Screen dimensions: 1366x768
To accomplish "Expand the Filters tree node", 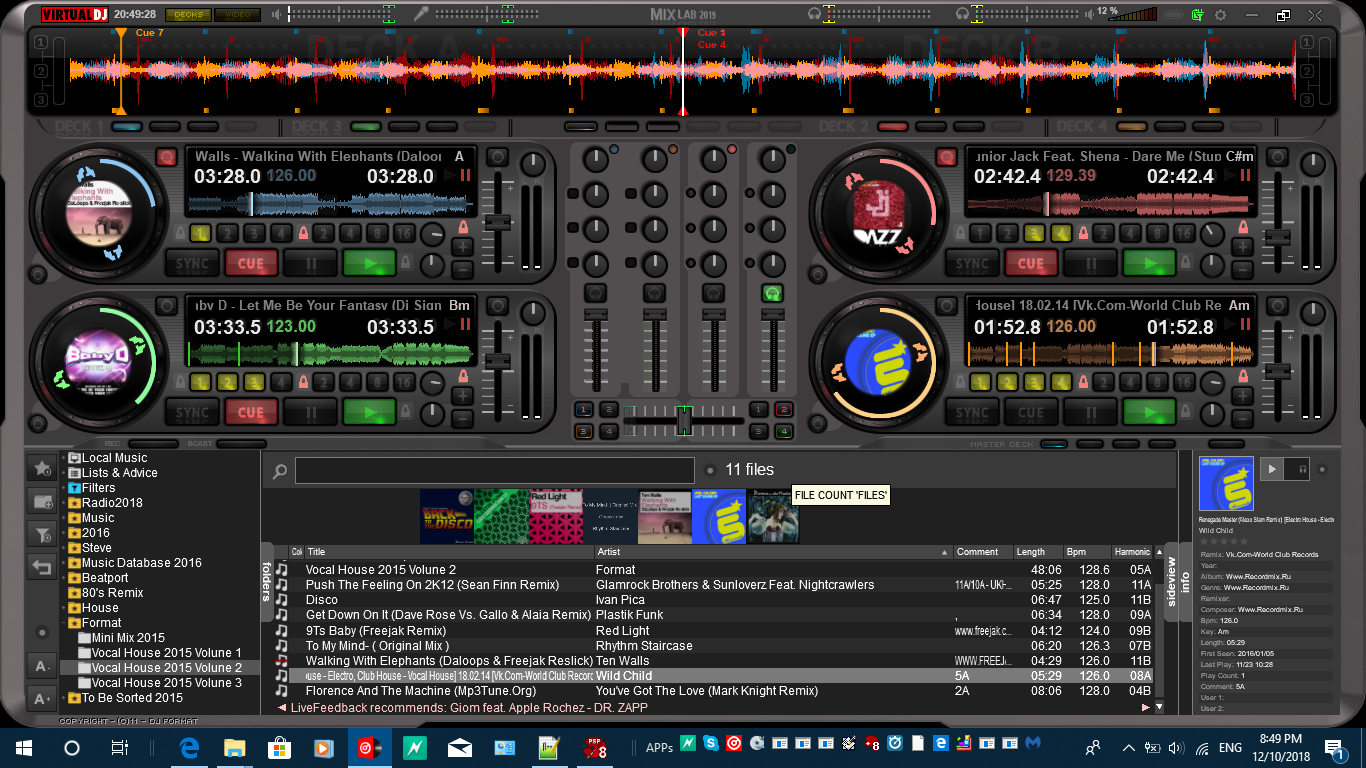I will [64, 488].
